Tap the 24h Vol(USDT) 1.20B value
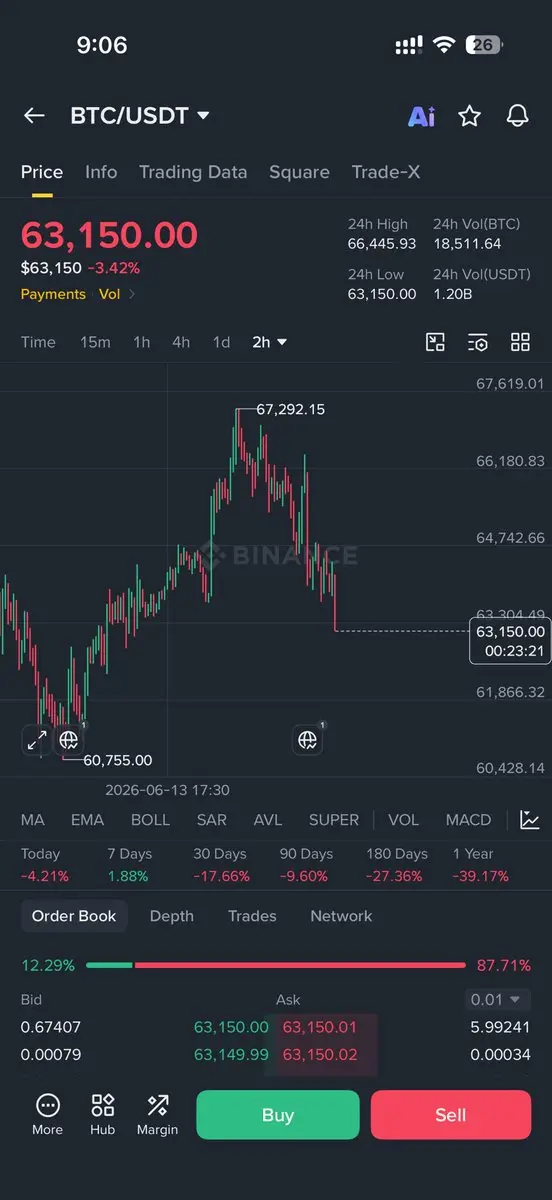Viewport: 552px width, 1200px height. click(x=453, y=294)
